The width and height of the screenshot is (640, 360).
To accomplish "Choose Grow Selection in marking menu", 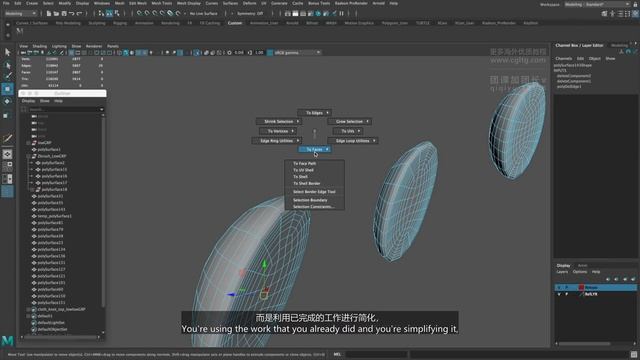I will click(349, 122).
